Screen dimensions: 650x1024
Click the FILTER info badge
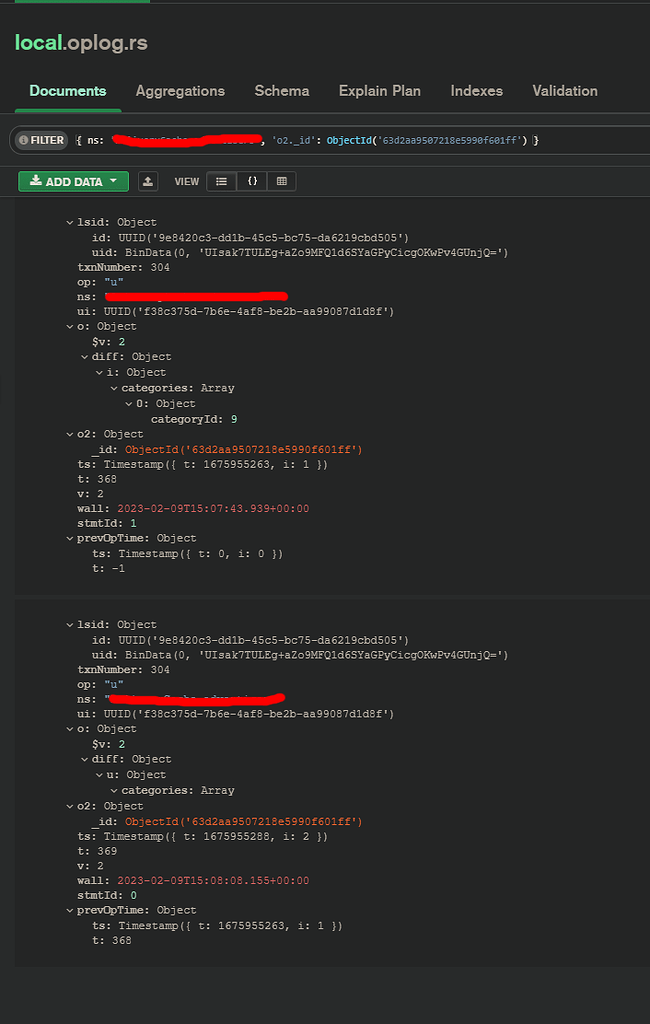(x=41, y=140)
